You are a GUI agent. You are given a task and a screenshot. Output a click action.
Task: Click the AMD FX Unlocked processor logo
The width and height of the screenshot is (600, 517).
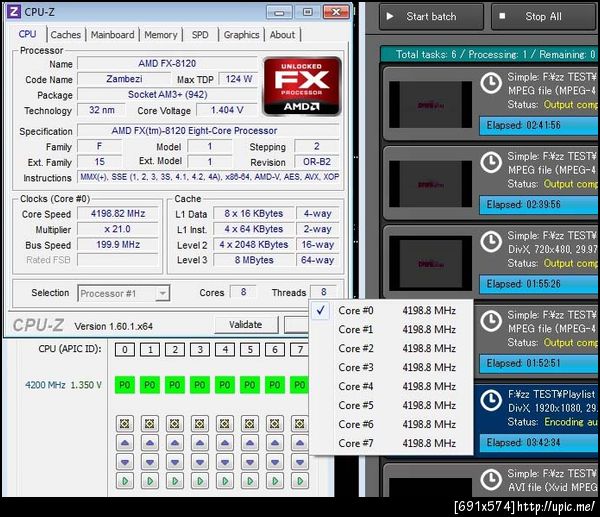[x=302, y=86]
